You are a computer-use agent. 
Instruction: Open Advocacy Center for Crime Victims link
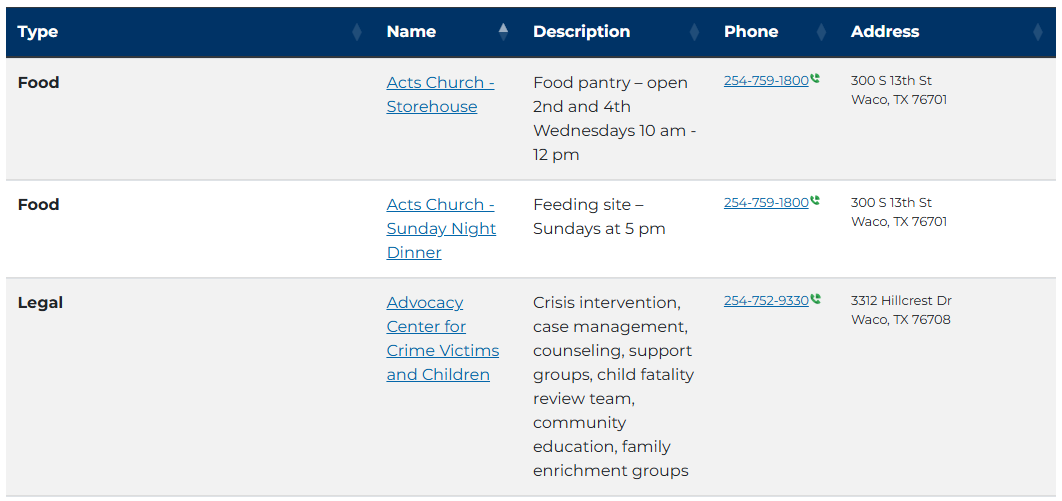point(443,339)
